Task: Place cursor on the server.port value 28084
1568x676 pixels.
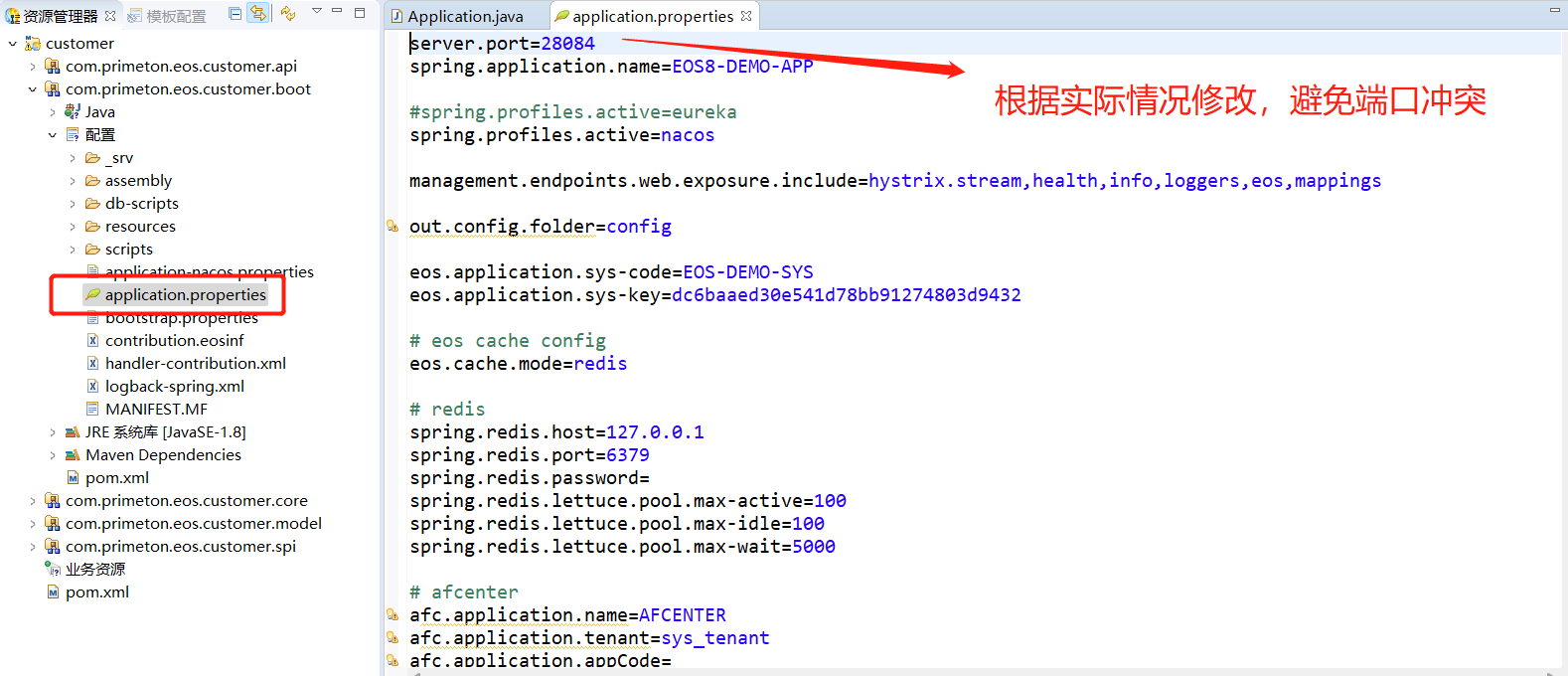Action: click(567, 44)
